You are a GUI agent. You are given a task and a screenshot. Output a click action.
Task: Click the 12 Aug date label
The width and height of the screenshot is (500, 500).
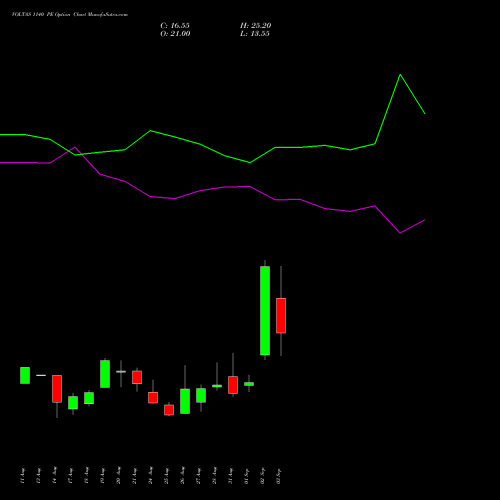39,476
